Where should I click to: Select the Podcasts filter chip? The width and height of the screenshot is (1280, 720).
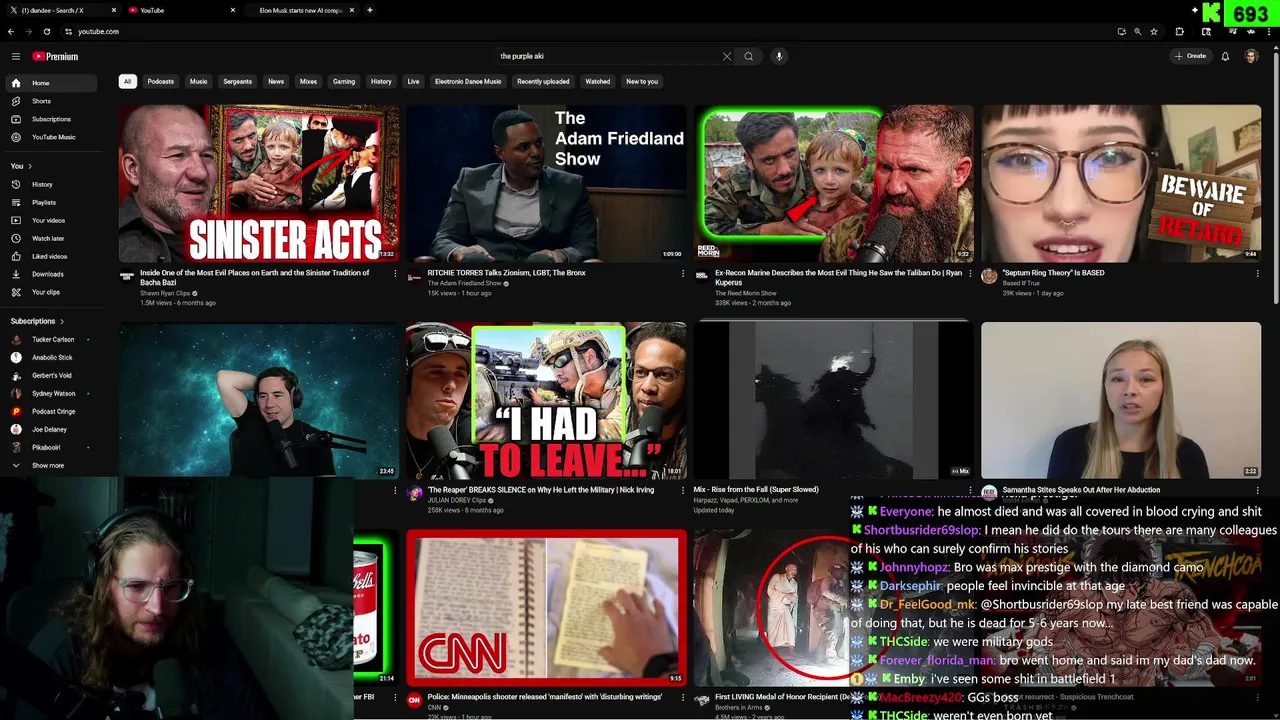click(x=161, y=82)
